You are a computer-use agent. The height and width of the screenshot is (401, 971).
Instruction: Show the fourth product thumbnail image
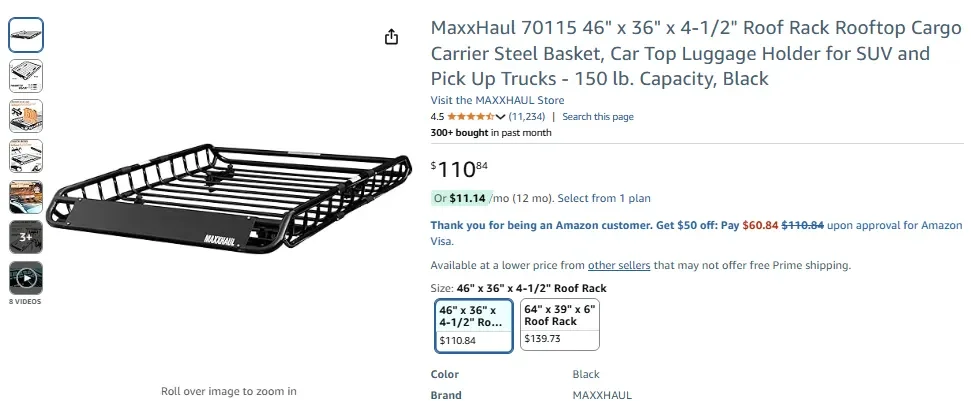[26, 156]
